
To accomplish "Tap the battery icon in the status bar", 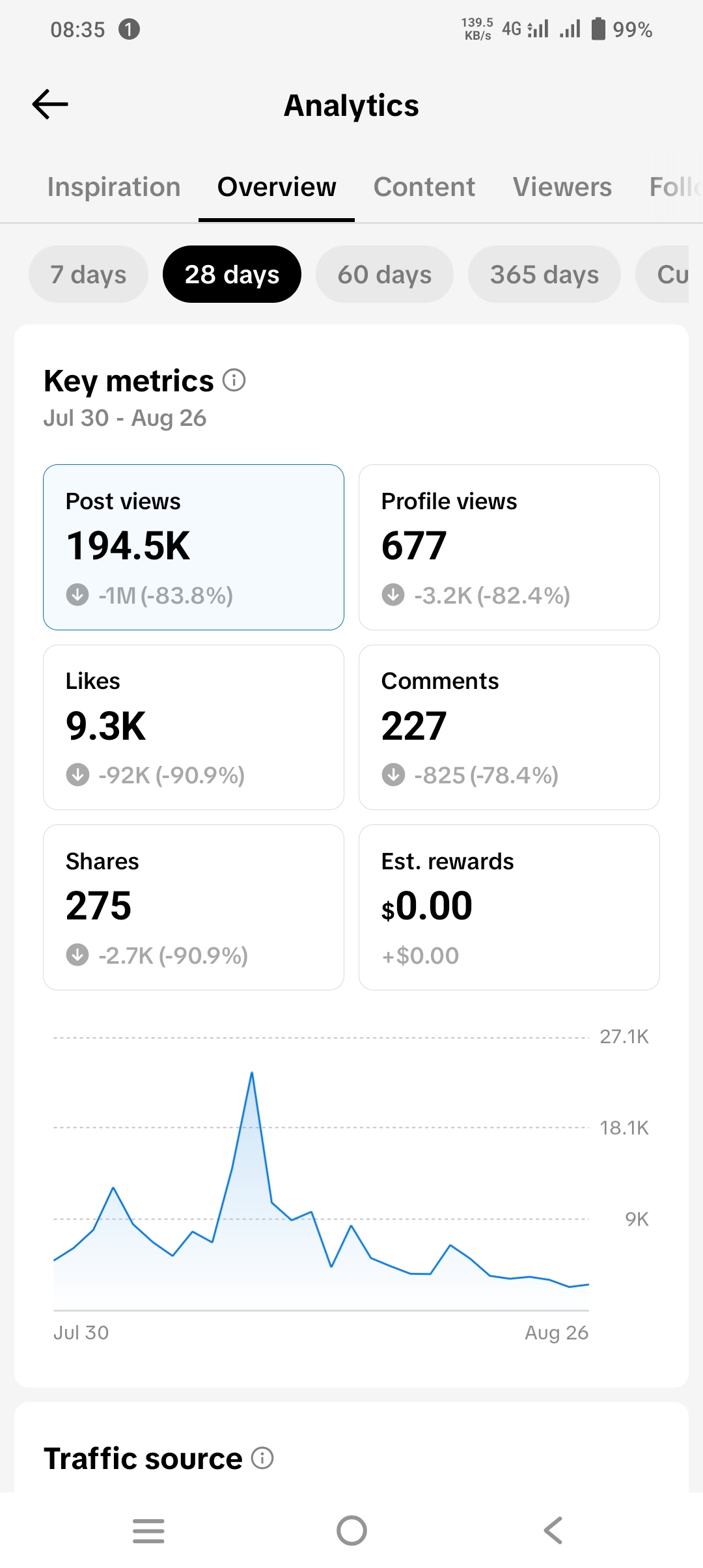I will coord(598,29).
